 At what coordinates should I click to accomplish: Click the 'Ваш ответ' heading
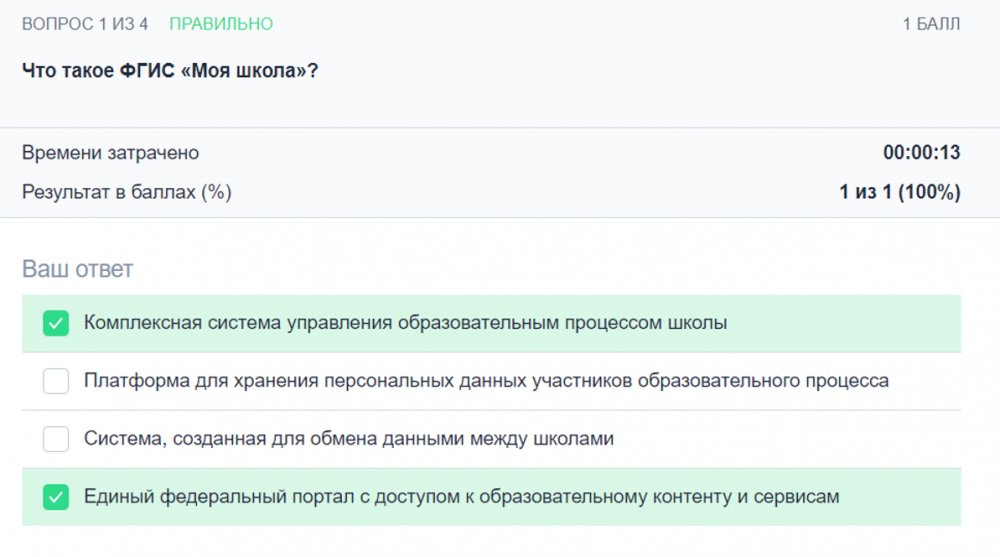[77, 269]
